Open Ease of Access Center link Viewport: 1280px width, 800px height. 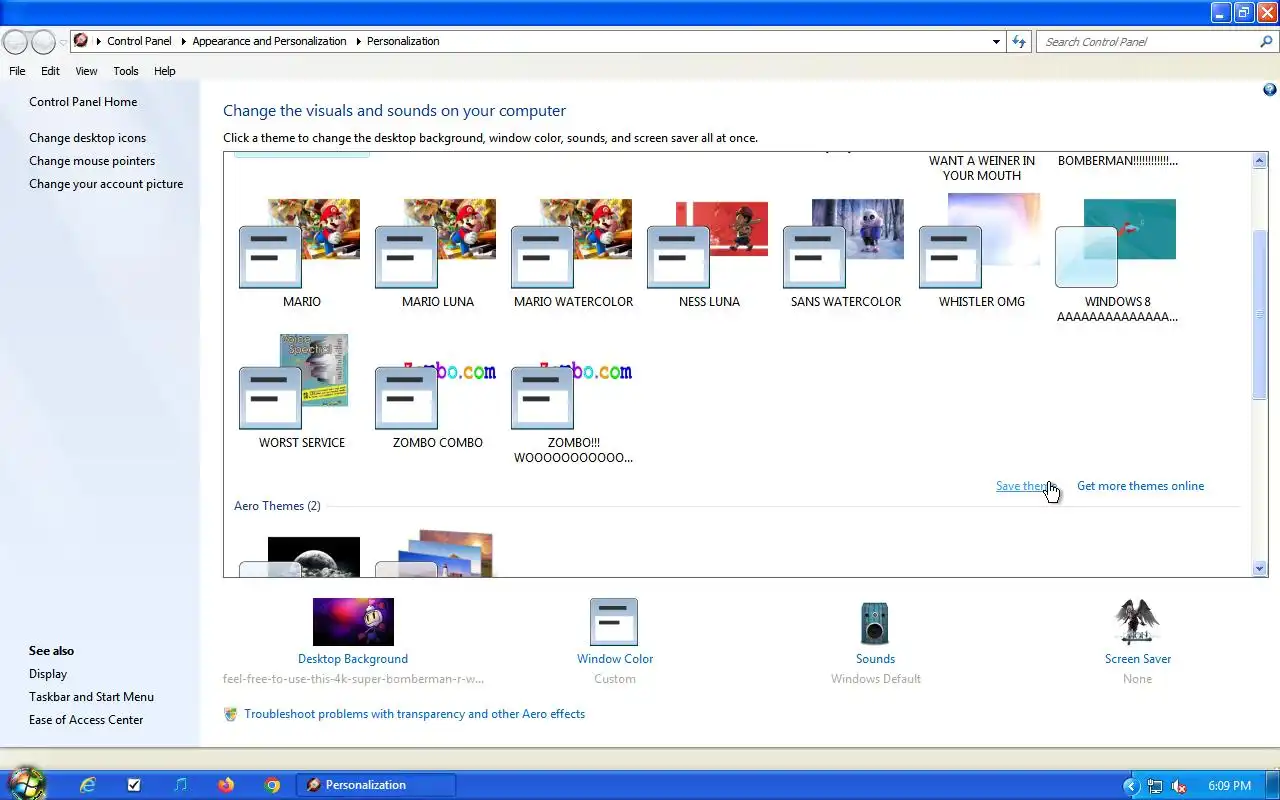(86, 720)
